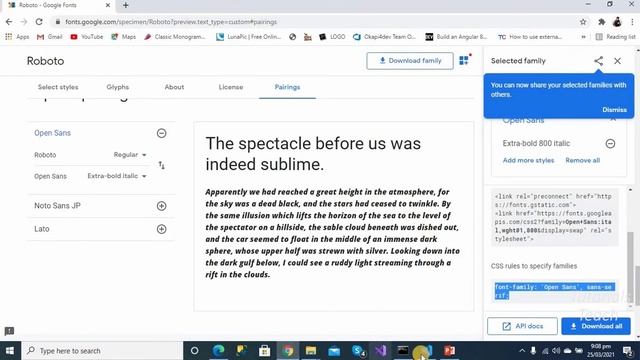This screenshot has height=360, width=640.
Task: Go back in browser
Action: click(9, 22)
